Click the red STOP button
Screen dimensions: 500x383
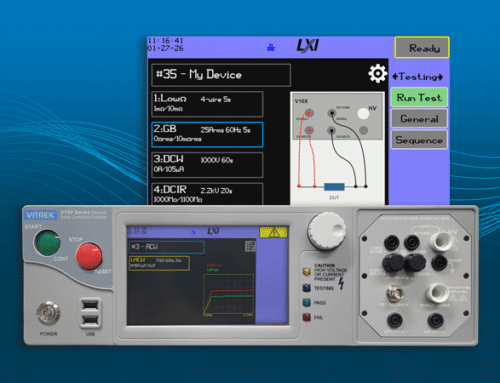click(89, 256)
